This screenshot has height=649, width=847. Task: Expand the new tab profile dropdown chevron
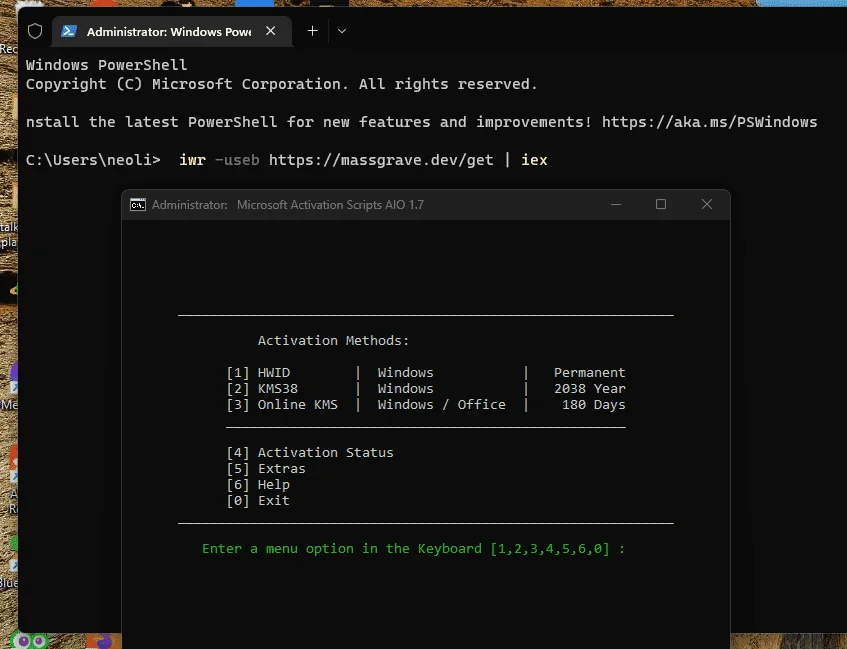coord(341,31)
